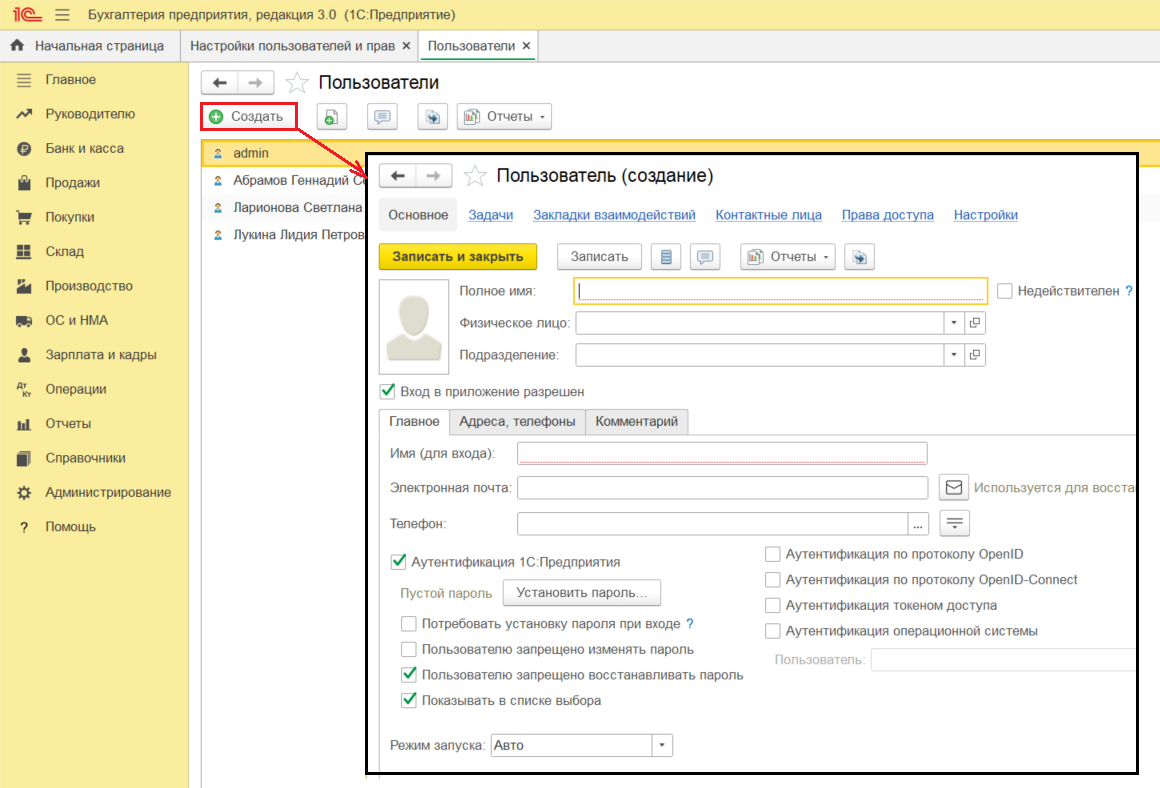Open Администрирование section in sidebar

coord(107,492)
